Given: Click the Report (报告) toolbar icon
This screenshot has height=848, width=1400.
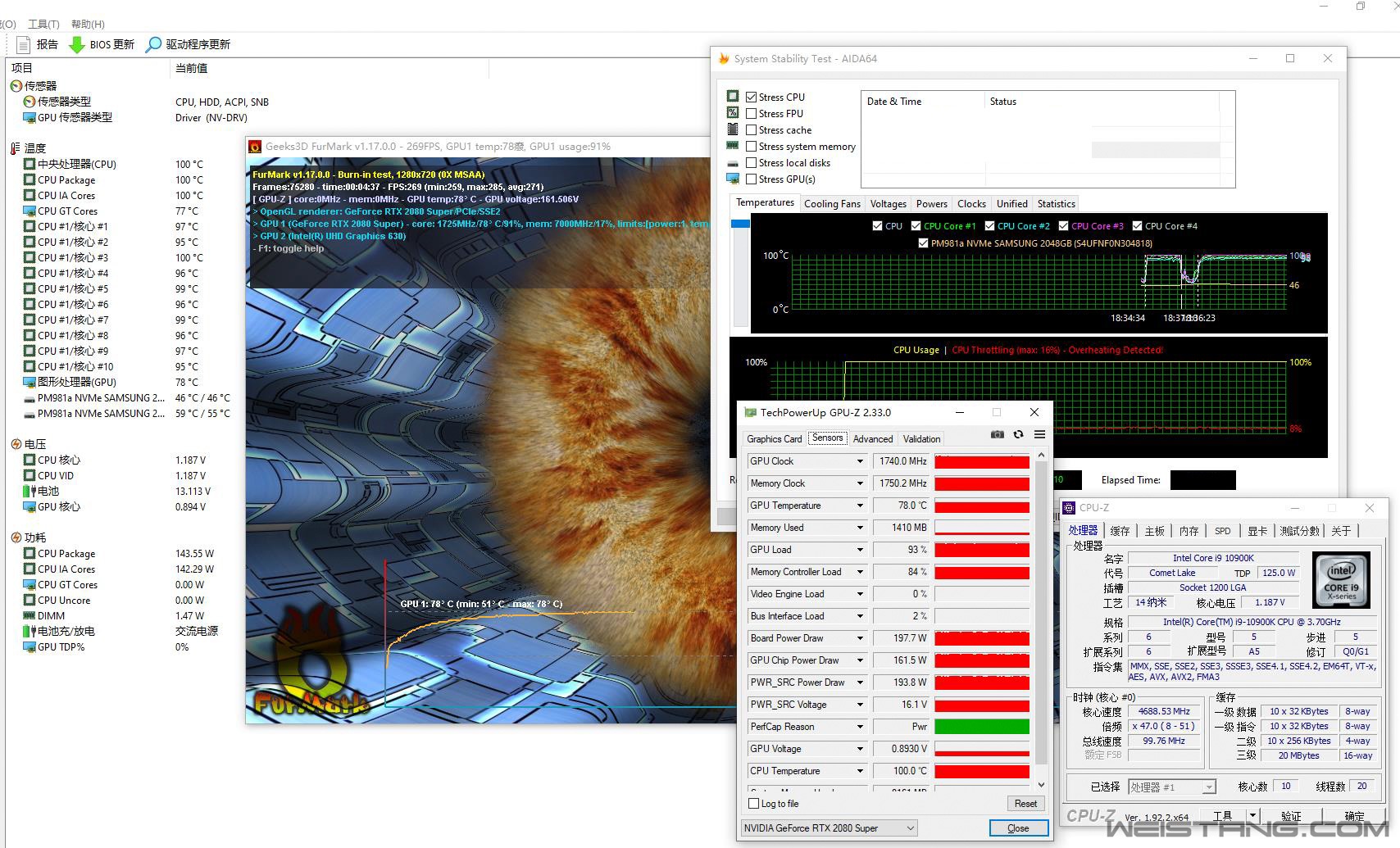Looking at the screenshot, I should click(23, 44).
